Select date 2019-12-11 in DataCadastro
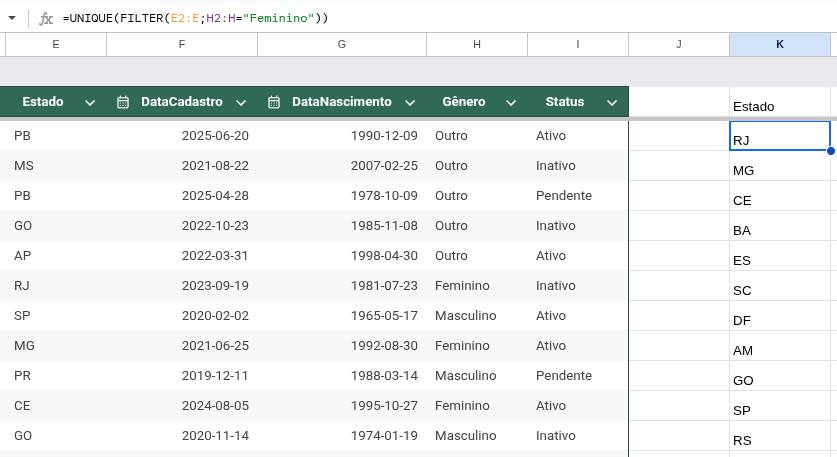Viewport: 837px width, 457px height. pyautogui.click(x=182, y=376)
